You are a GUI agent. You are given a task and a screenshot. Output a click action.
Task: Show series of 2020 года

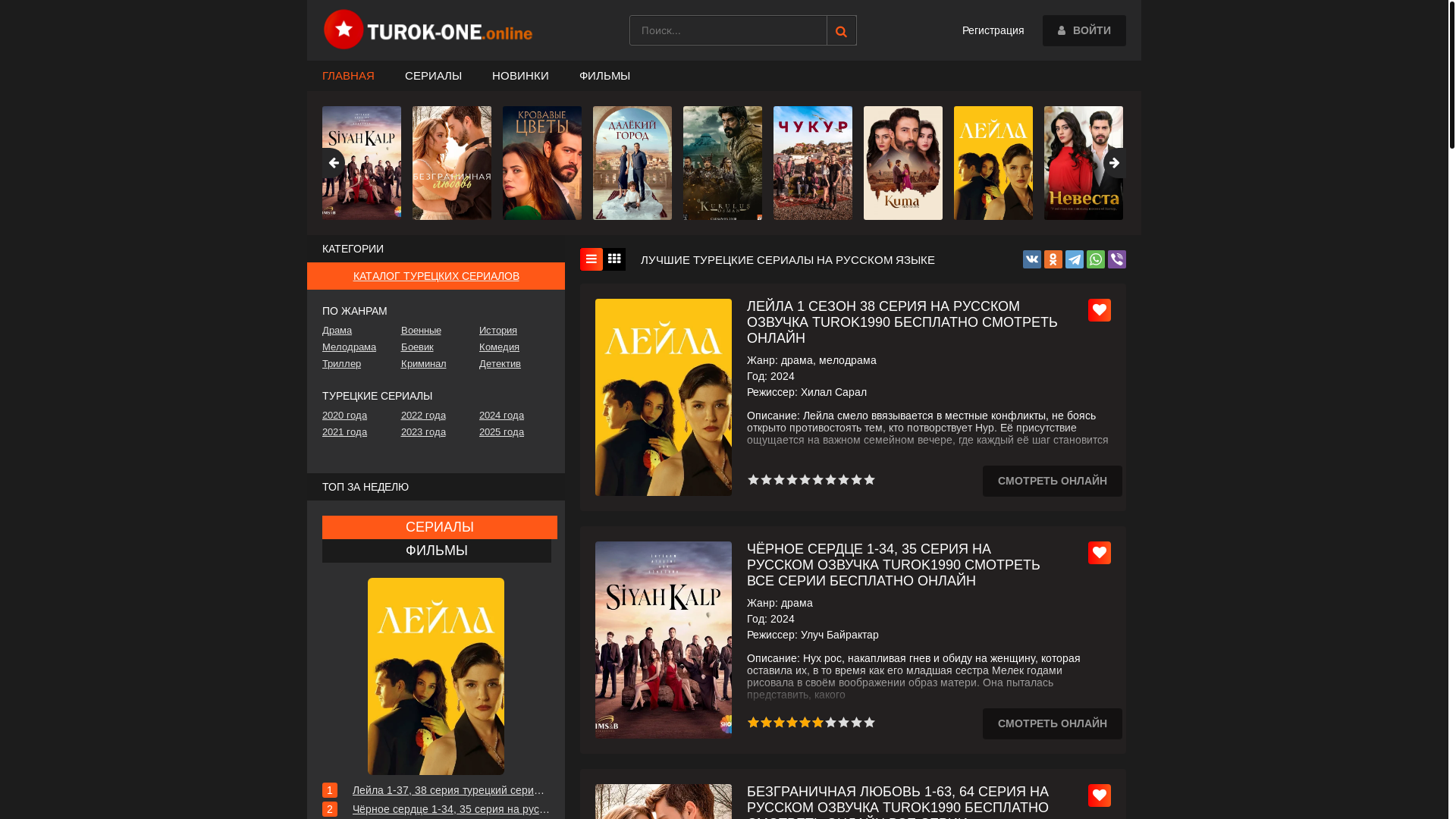pos(344,416)
